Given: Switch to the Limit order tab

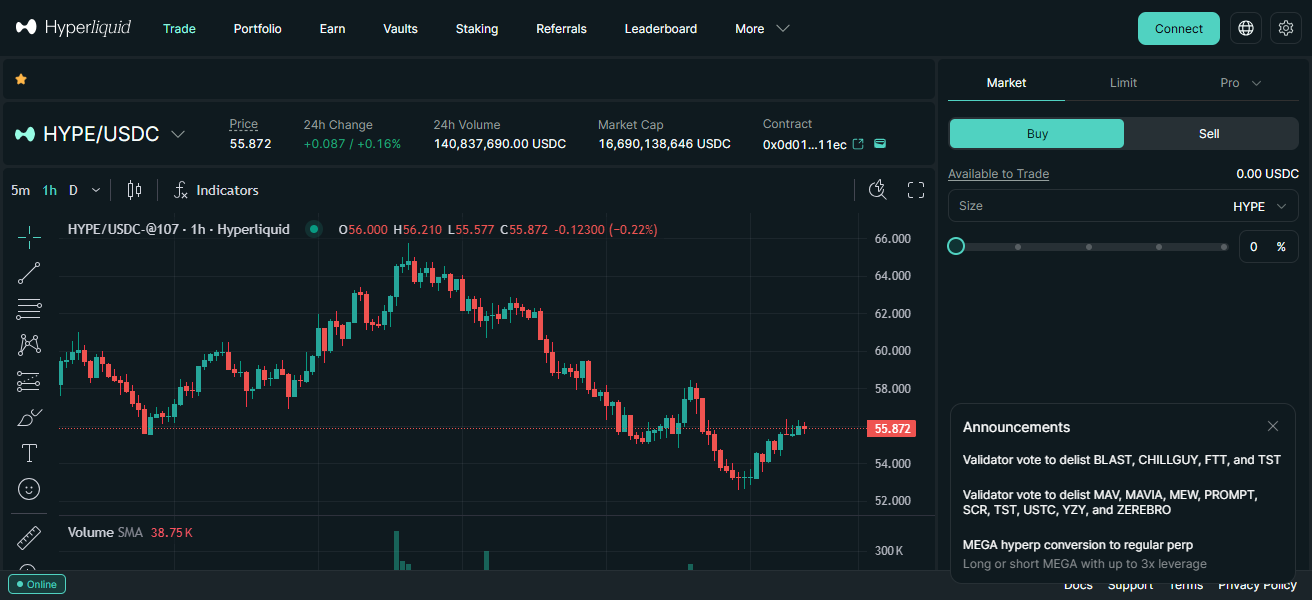Looking at the screenshot, I should click(1123, 83).
